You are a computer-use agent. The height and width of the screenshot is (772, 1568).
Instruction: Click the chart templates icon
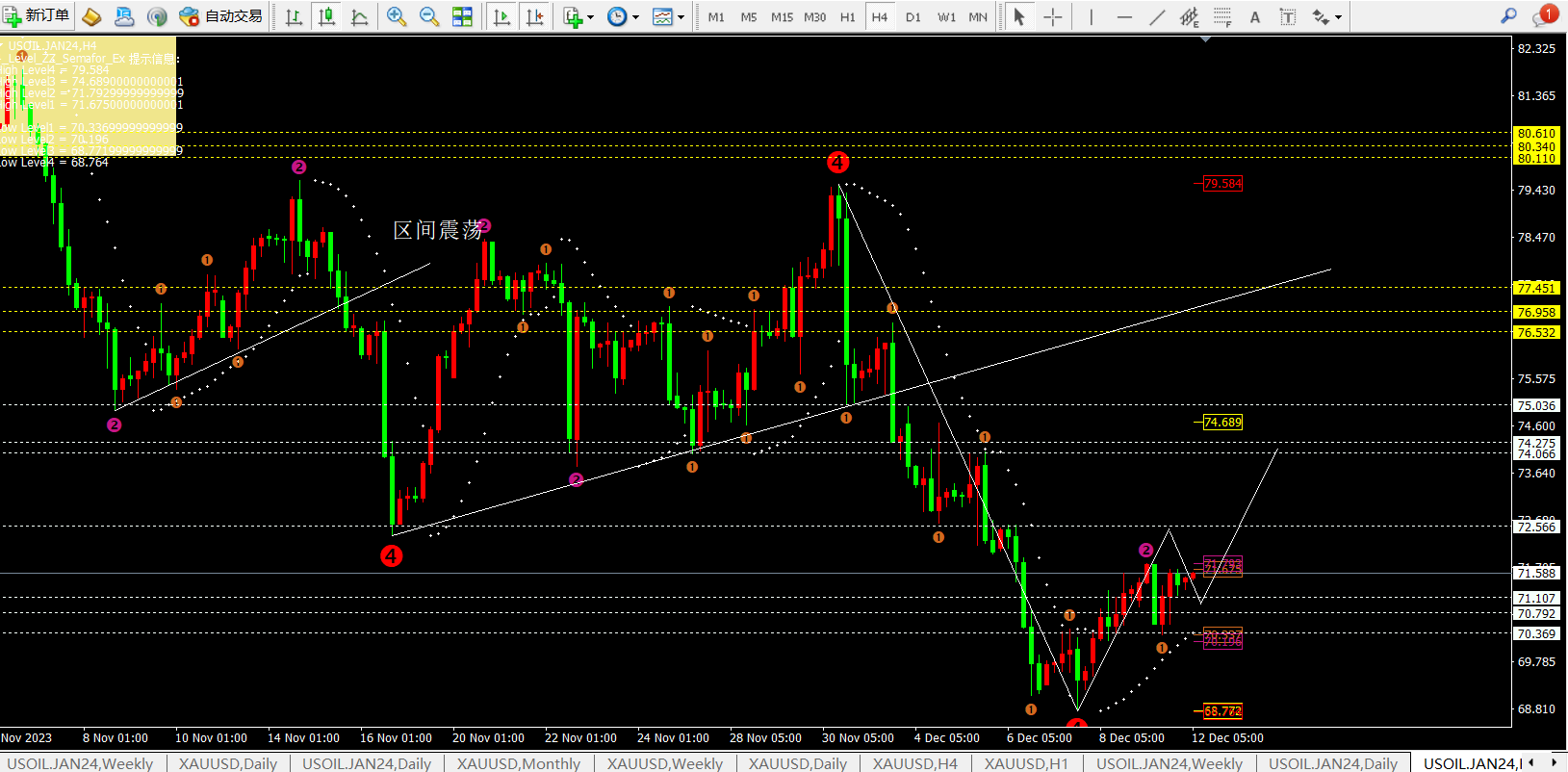point(662,16)
